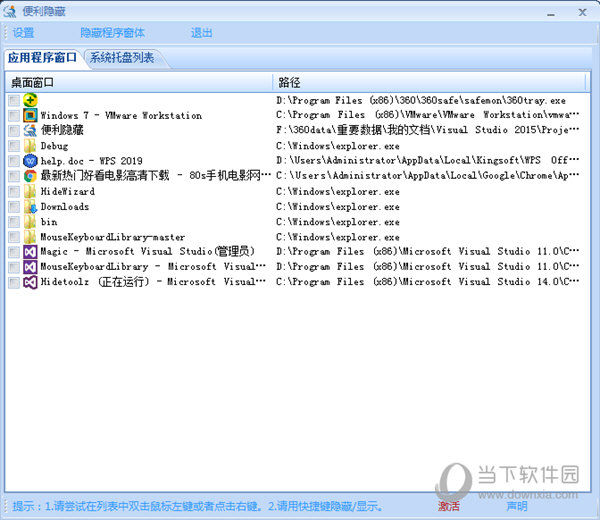Select the Downloads row title

pos(65,207)
